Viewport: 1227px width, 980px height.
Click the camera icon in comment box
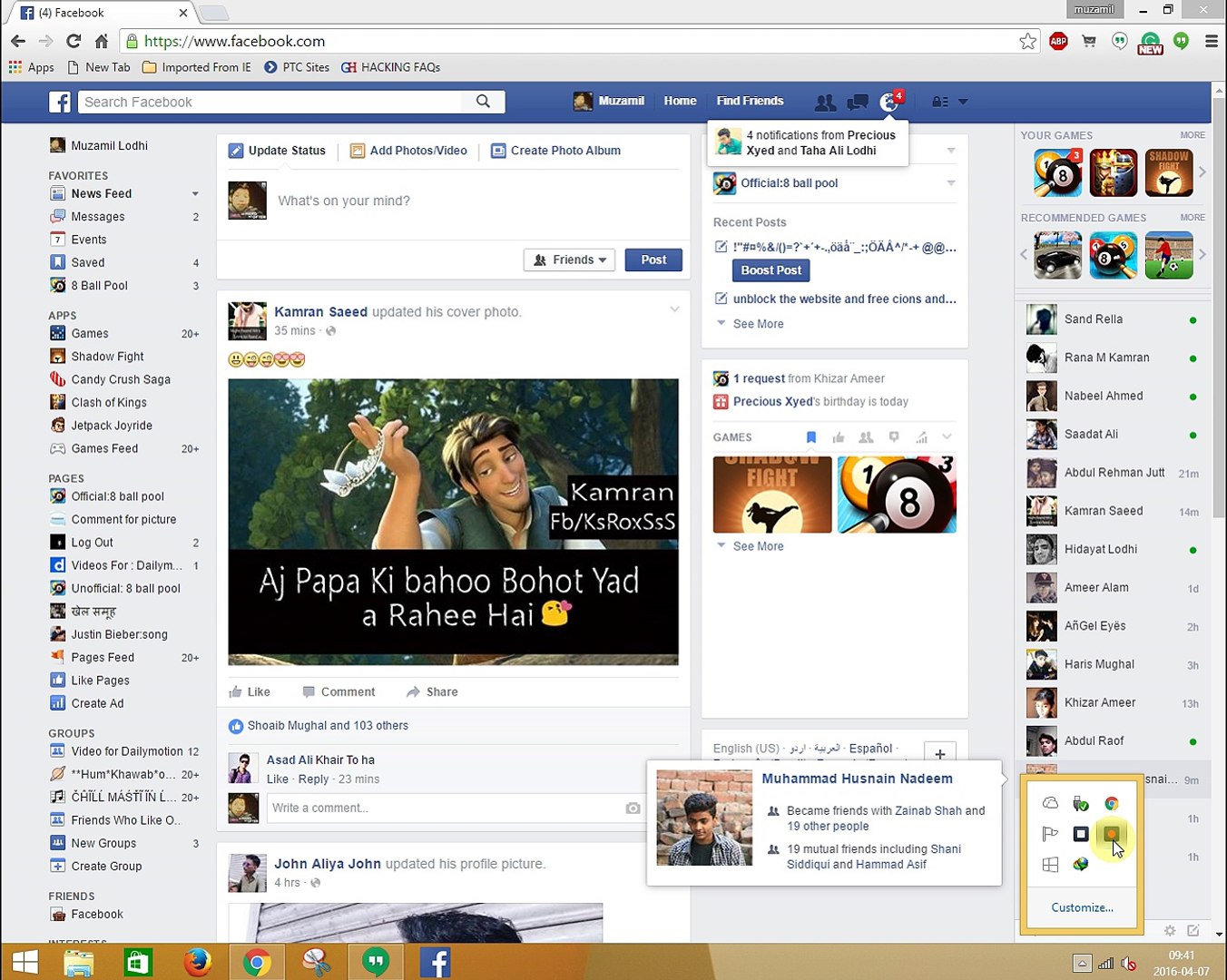click(x=633, y=808)
